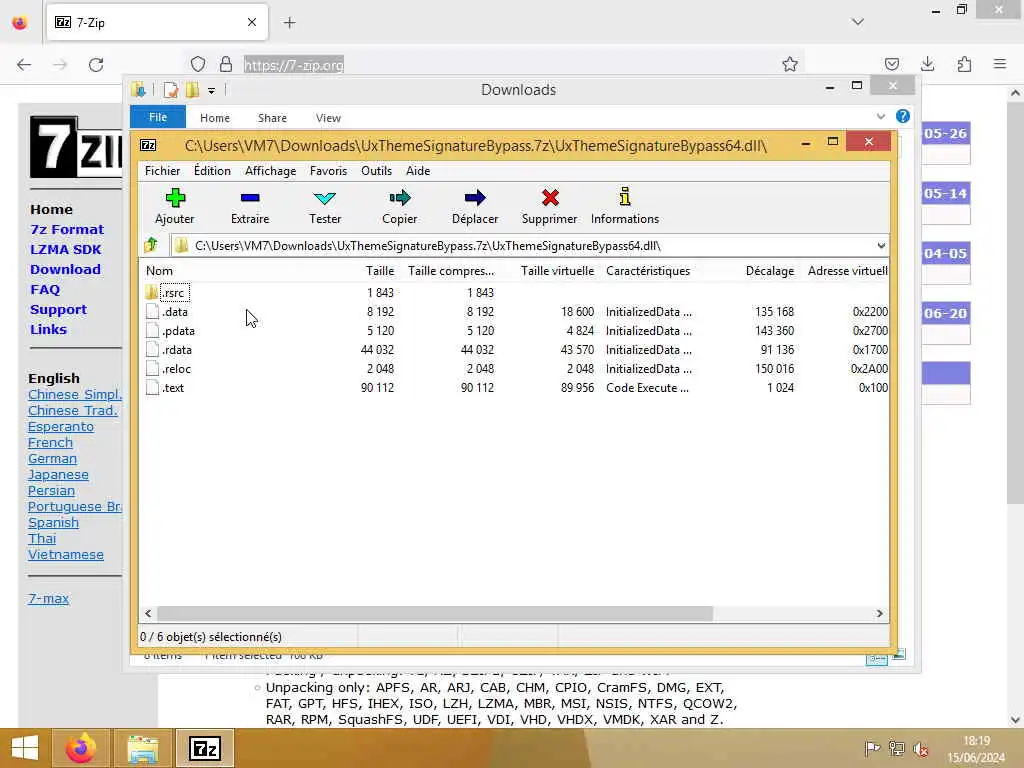This screenshot has height=768, width=1024.
Task: Click the 7z icon in the 7-Zip title bar
Action: 148,145
